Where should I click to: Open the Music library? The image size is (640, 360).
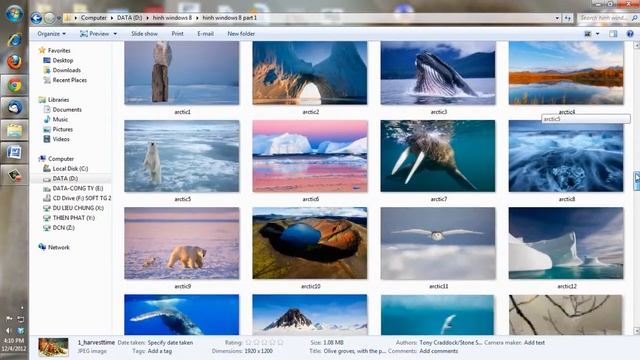[60, 119]
